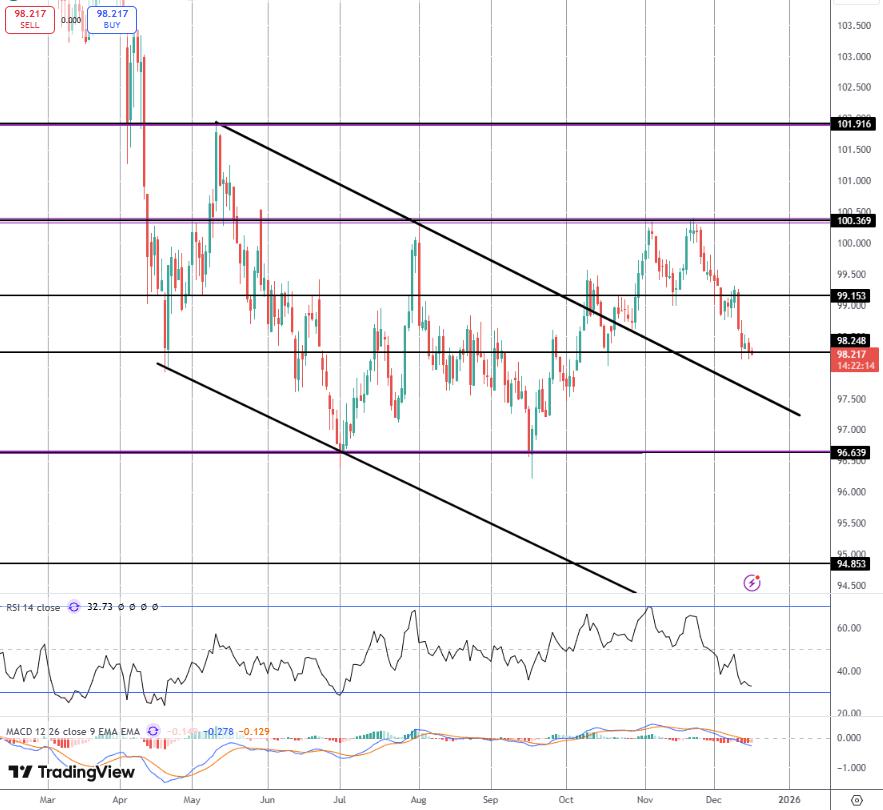Click the red current price 98.217 countdown label
The image size is (883, 810).
point(854,359)
